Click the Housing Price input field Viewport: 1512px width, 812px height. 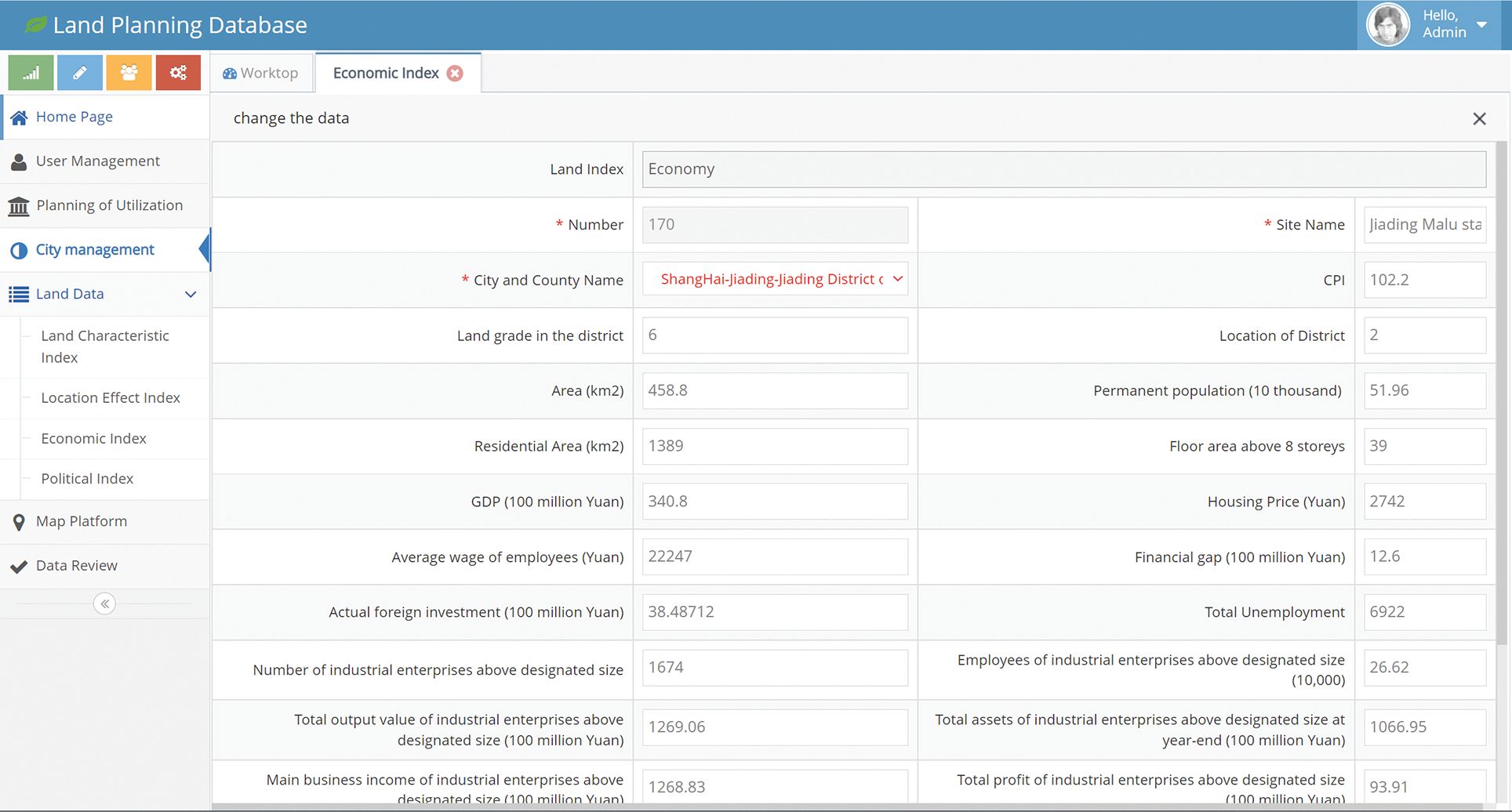tap(1424, 502)
